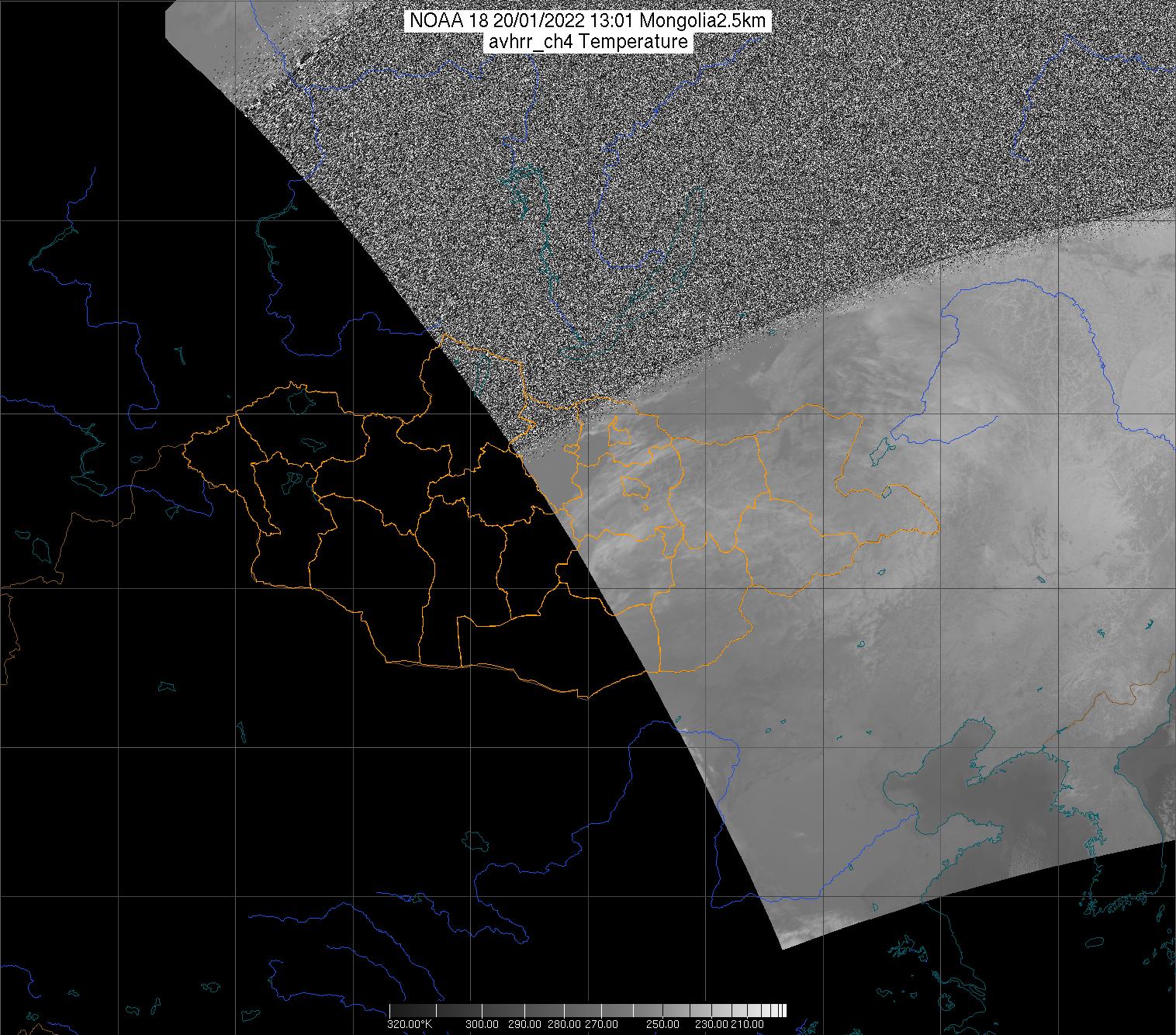Click the "avhrr_ch4 Temperature" caption

click(x=587, y=42)
